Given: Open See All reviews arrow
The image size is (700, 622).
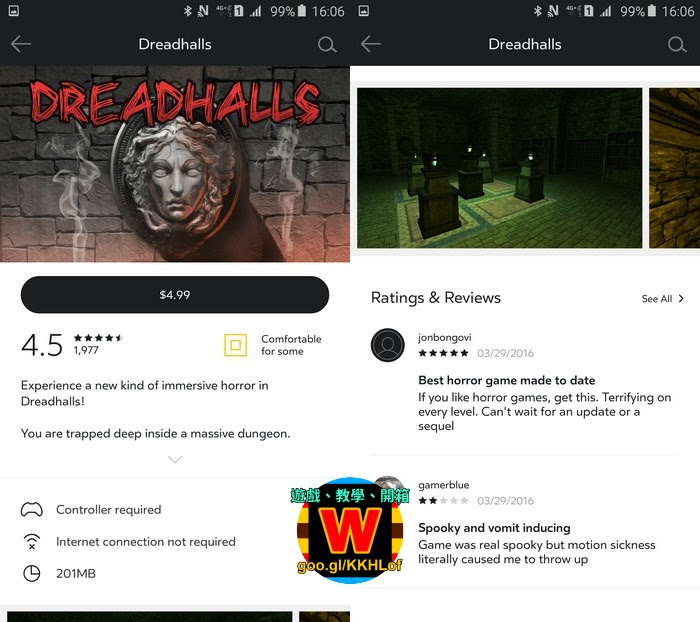Looking at the screenshot, I should click(x=681, y=298).
